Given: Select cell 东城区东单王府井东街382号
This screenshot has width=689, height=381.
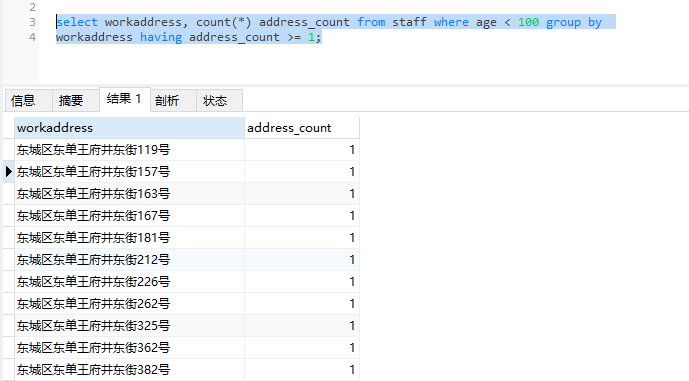Looking at the screenshot, I should pyautogui.click(x=129, y=370).
